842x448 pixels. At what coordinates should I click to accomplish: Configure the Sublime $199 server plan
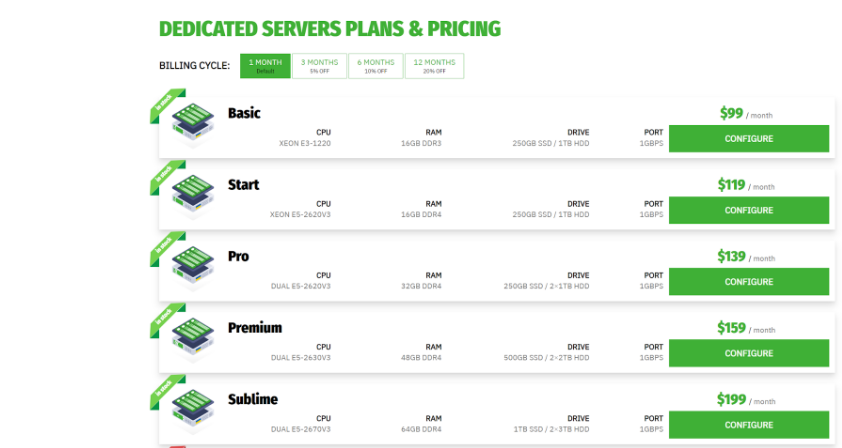tap(749, 424)
